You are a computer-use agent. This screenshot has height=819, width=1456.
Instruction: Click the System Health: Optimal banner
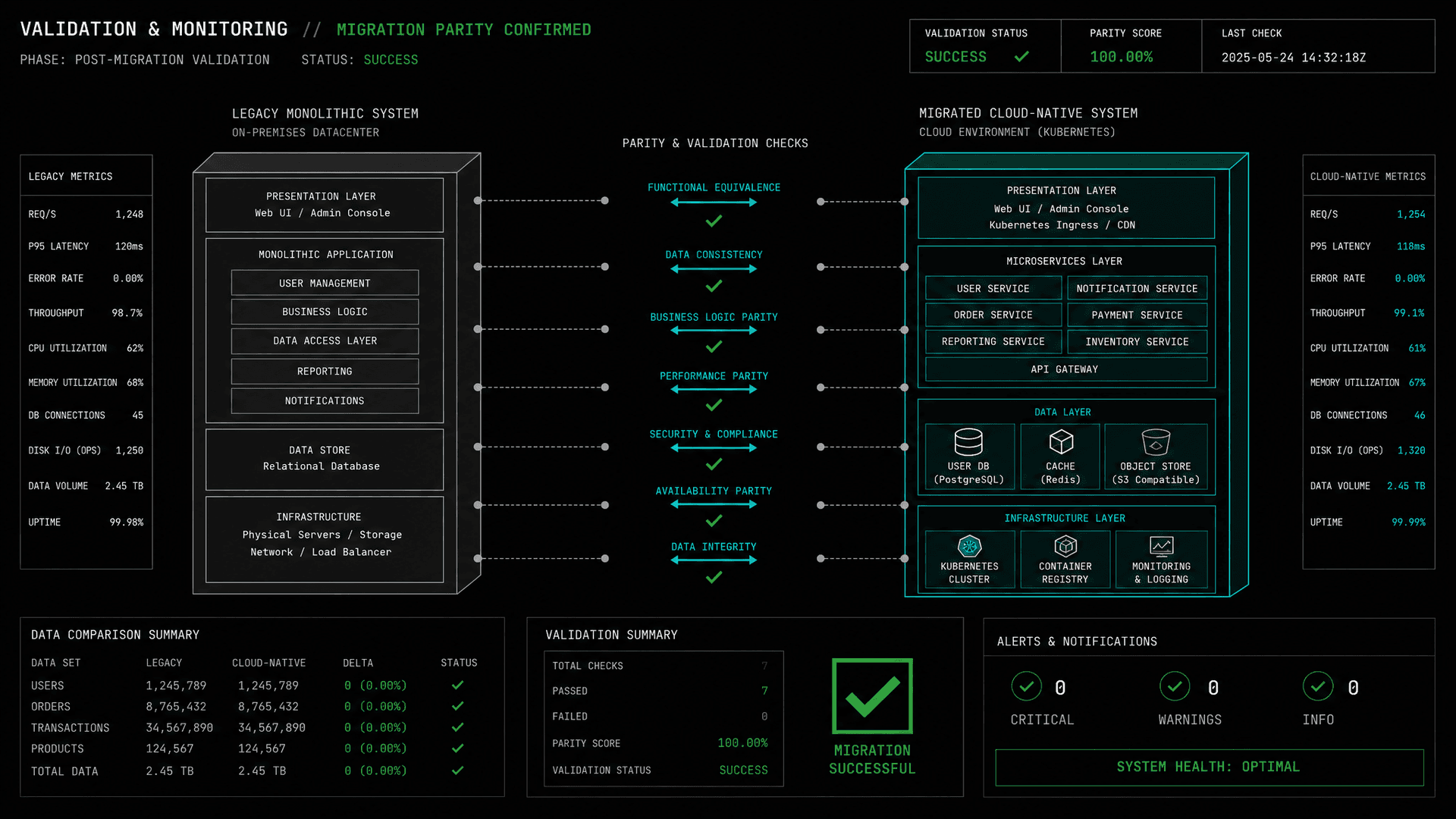click(1209, 767)
